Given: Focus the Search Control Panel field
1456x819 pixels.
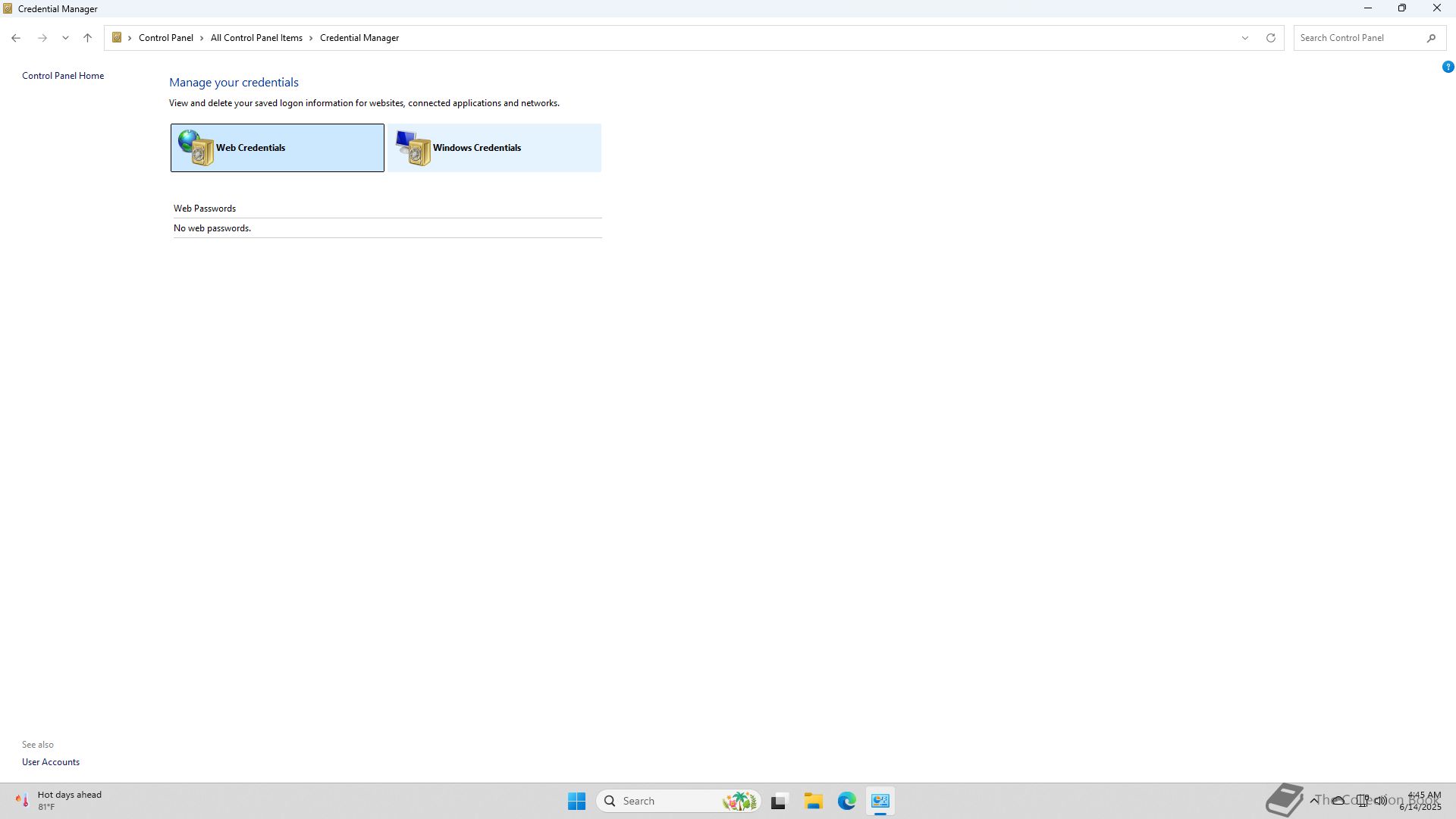Looking at the screenshot, I should [1357, 38].
